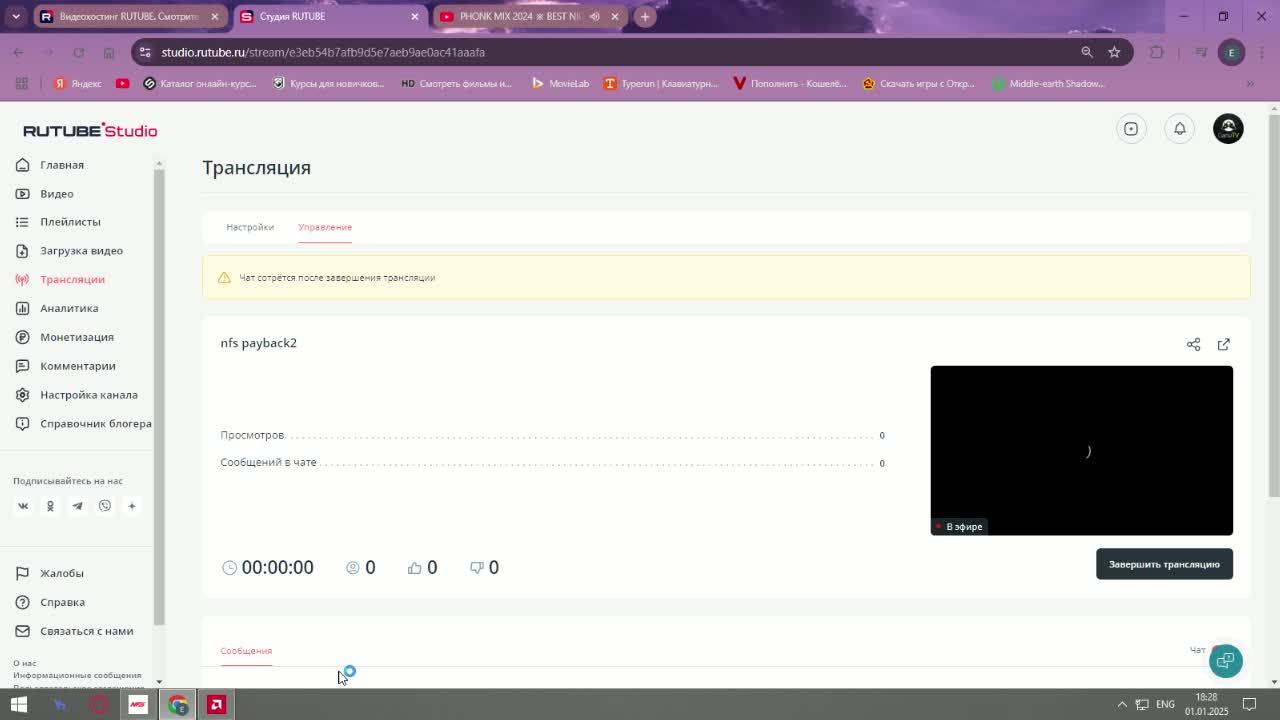This screenshot has height=720, width=1280.
Task: Open Windows Start menu
Action: click(x=19, y=705)
